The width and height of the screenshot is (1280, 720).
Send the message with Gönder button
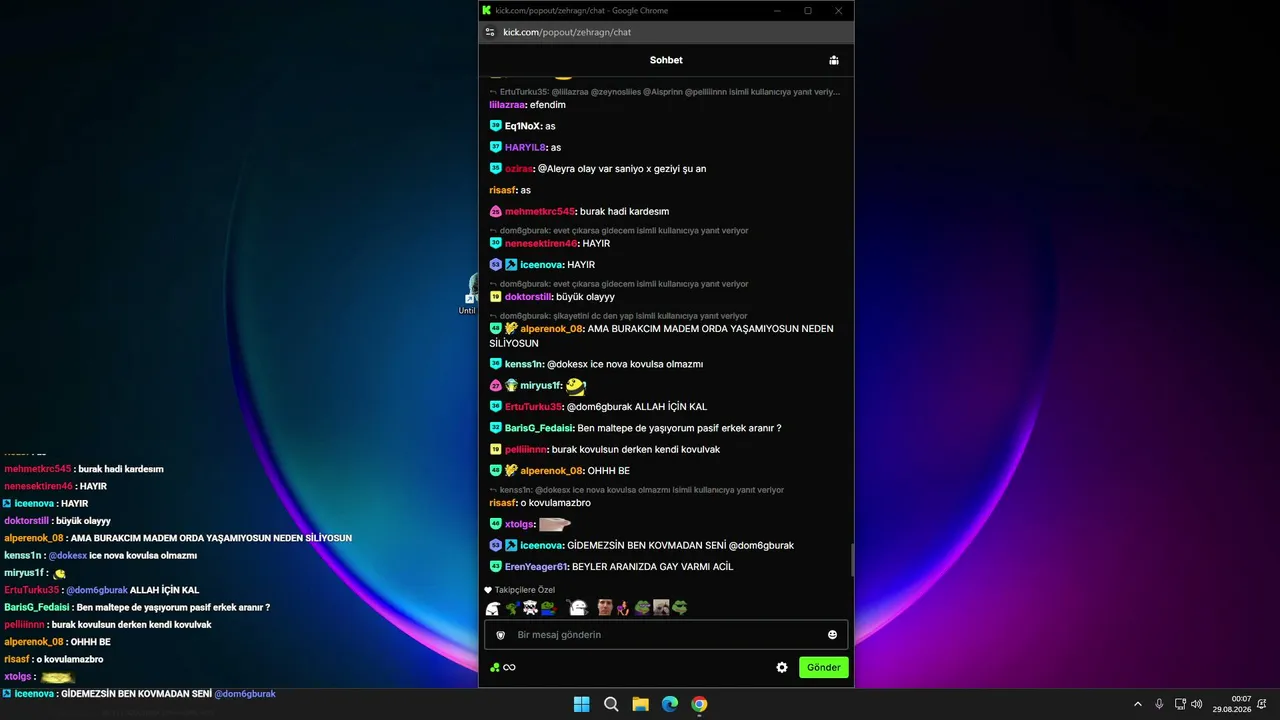point(824,667)
